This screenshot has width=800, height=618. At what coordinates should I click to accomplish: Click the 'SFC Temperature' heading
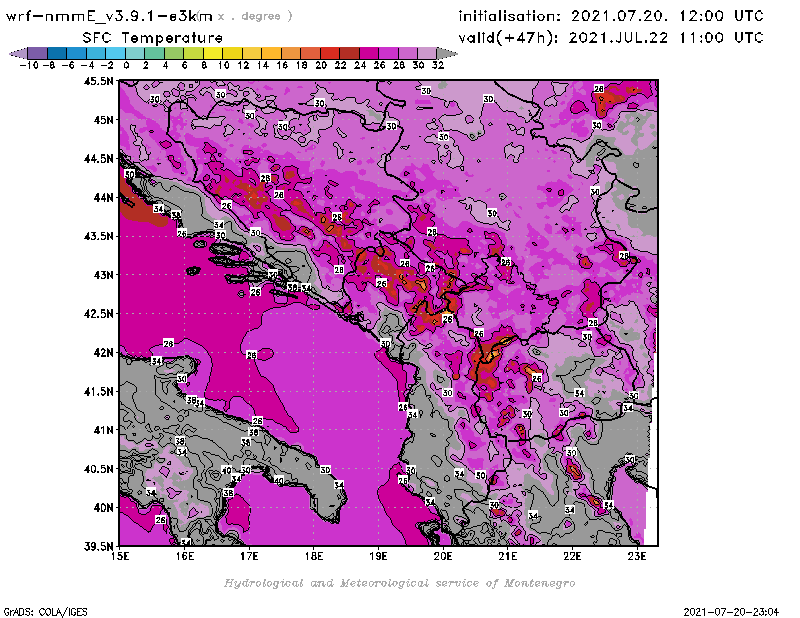pos(153,38)
